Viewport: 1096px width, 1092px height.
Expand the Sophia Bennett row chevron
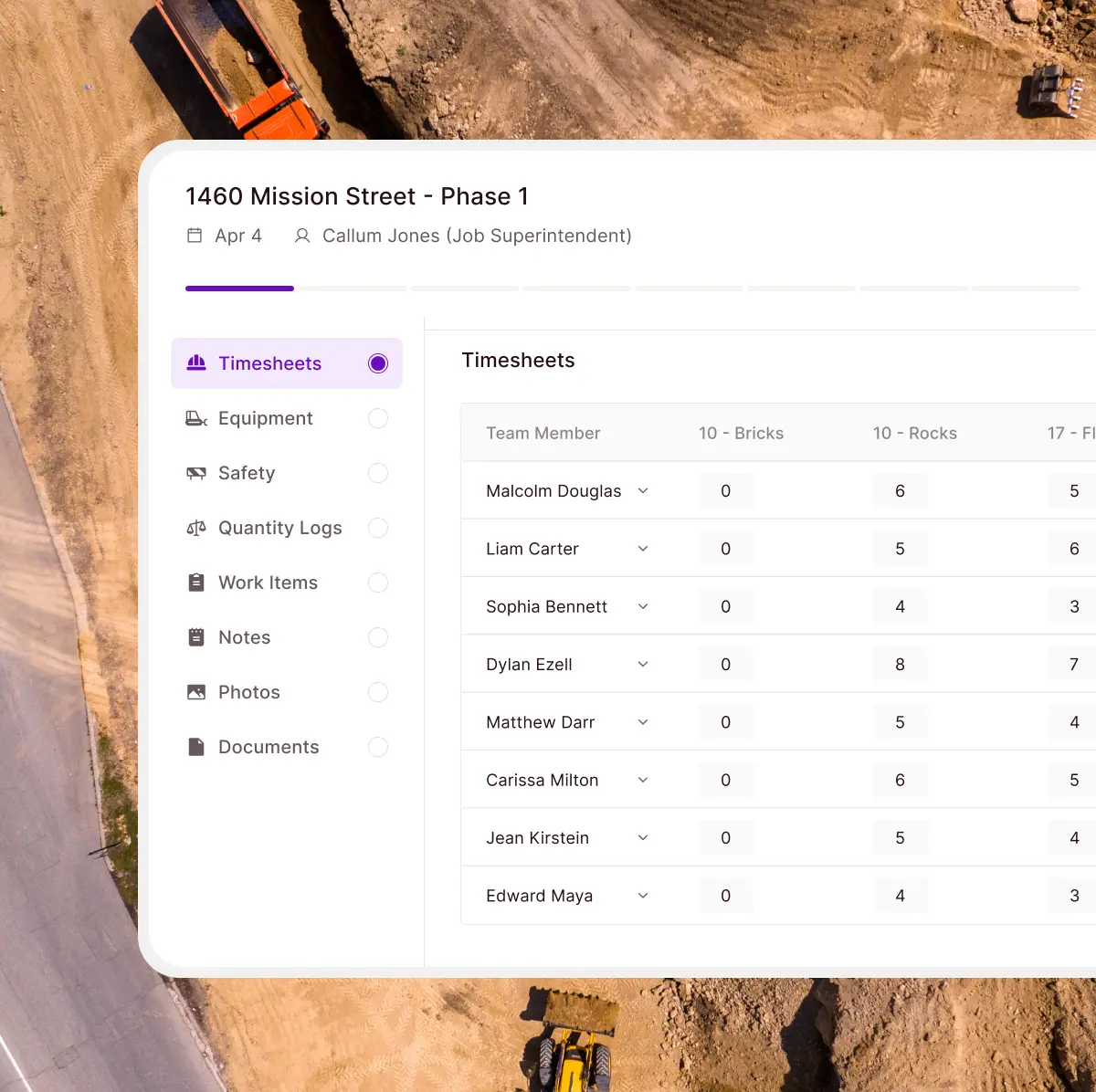643,606
